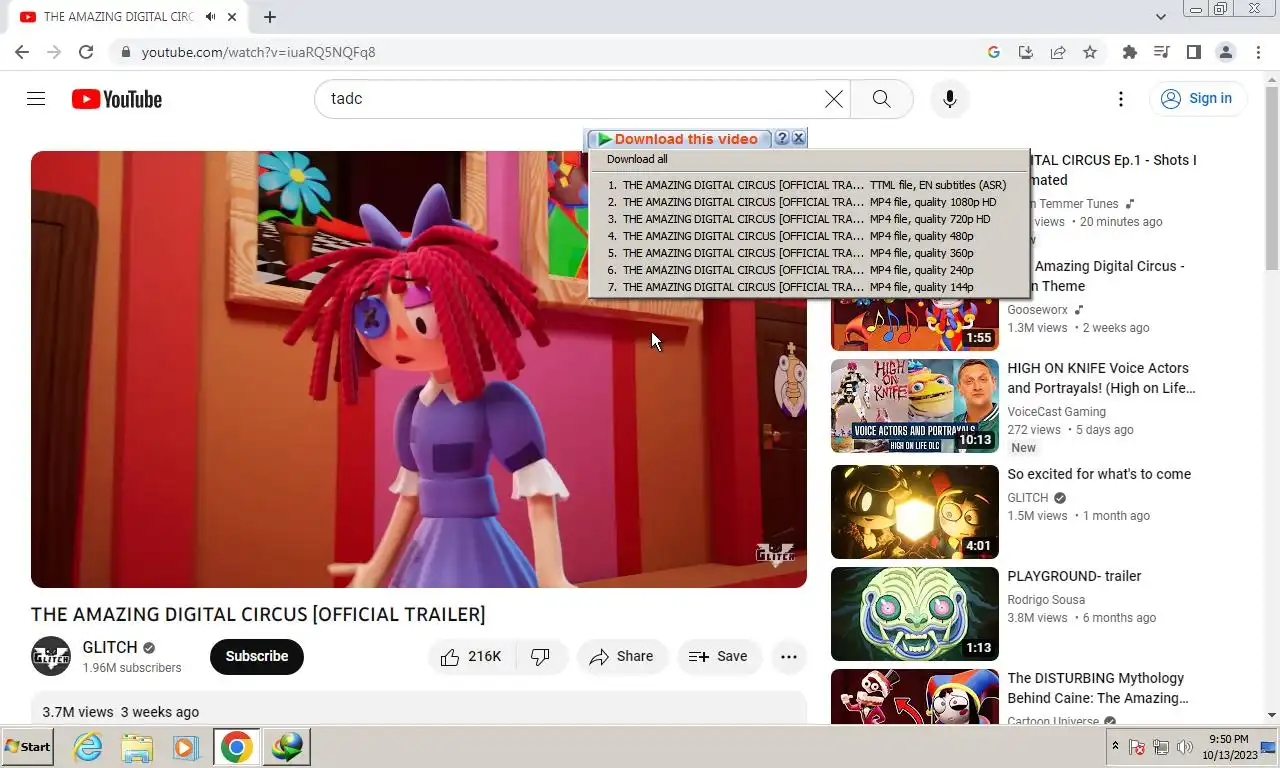Open volume control in system tray
The width and height of the screenshot is (1280, 768).
1185,747
